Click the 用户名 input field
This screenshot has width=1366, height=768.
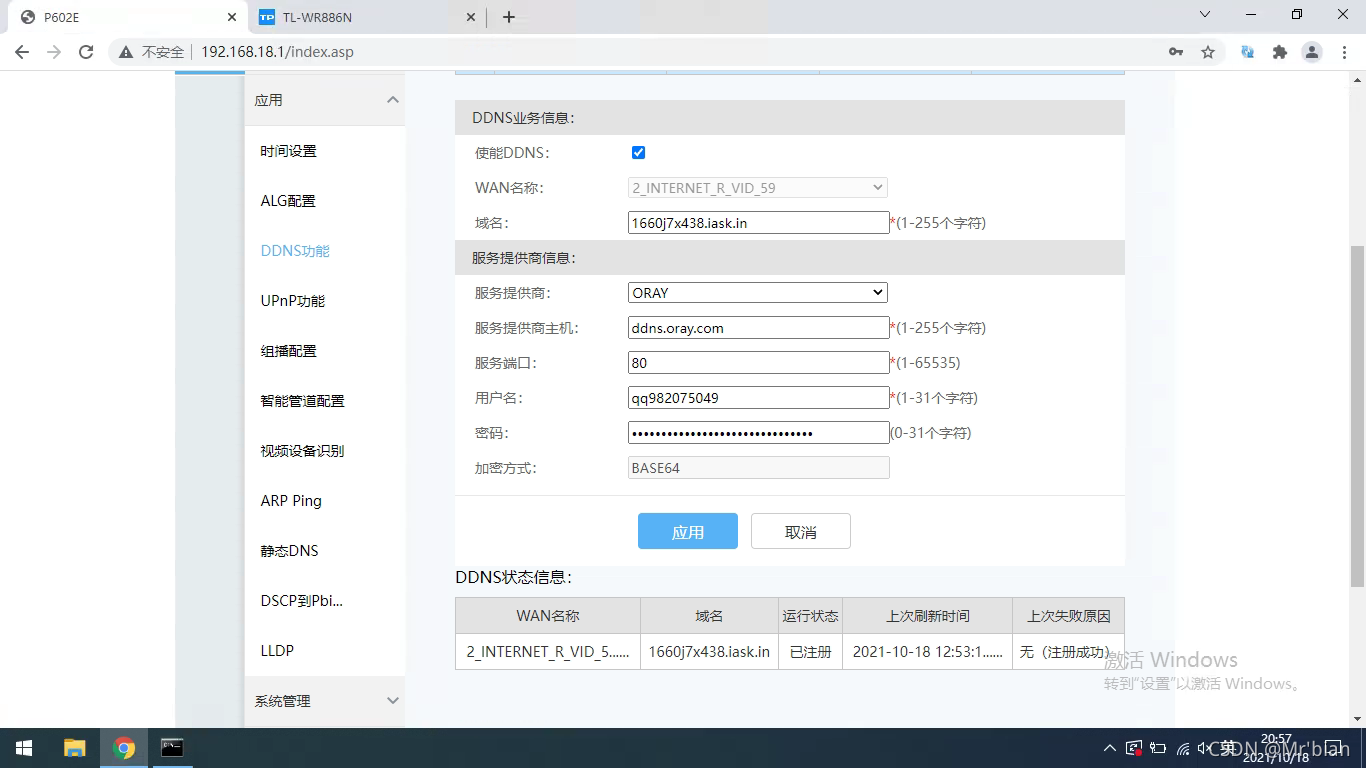[758, 398]
